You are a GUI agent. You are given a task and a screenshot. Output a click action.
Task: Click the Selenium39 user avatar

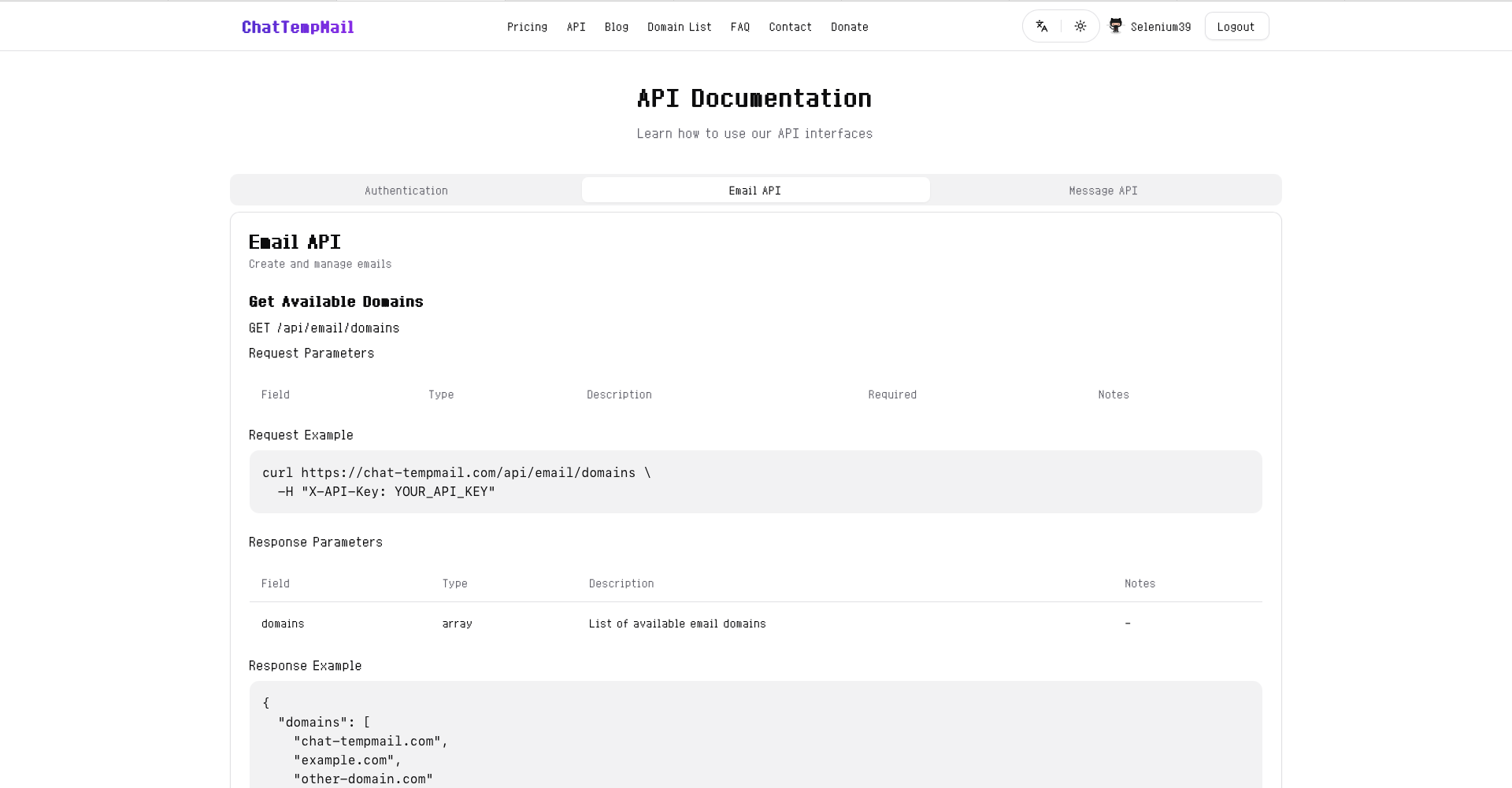[x=1116, y=26]
